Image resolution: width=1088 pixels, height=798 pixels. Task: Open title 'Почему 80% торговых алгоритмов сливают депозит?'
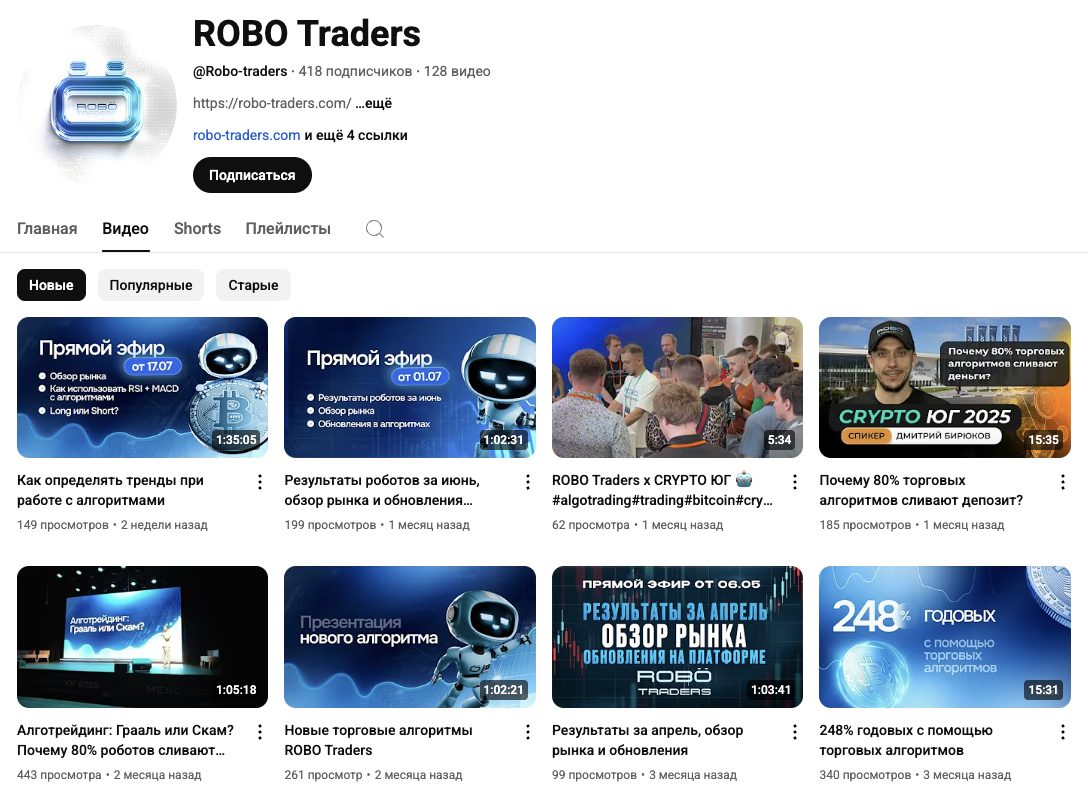tap(921, 490)
